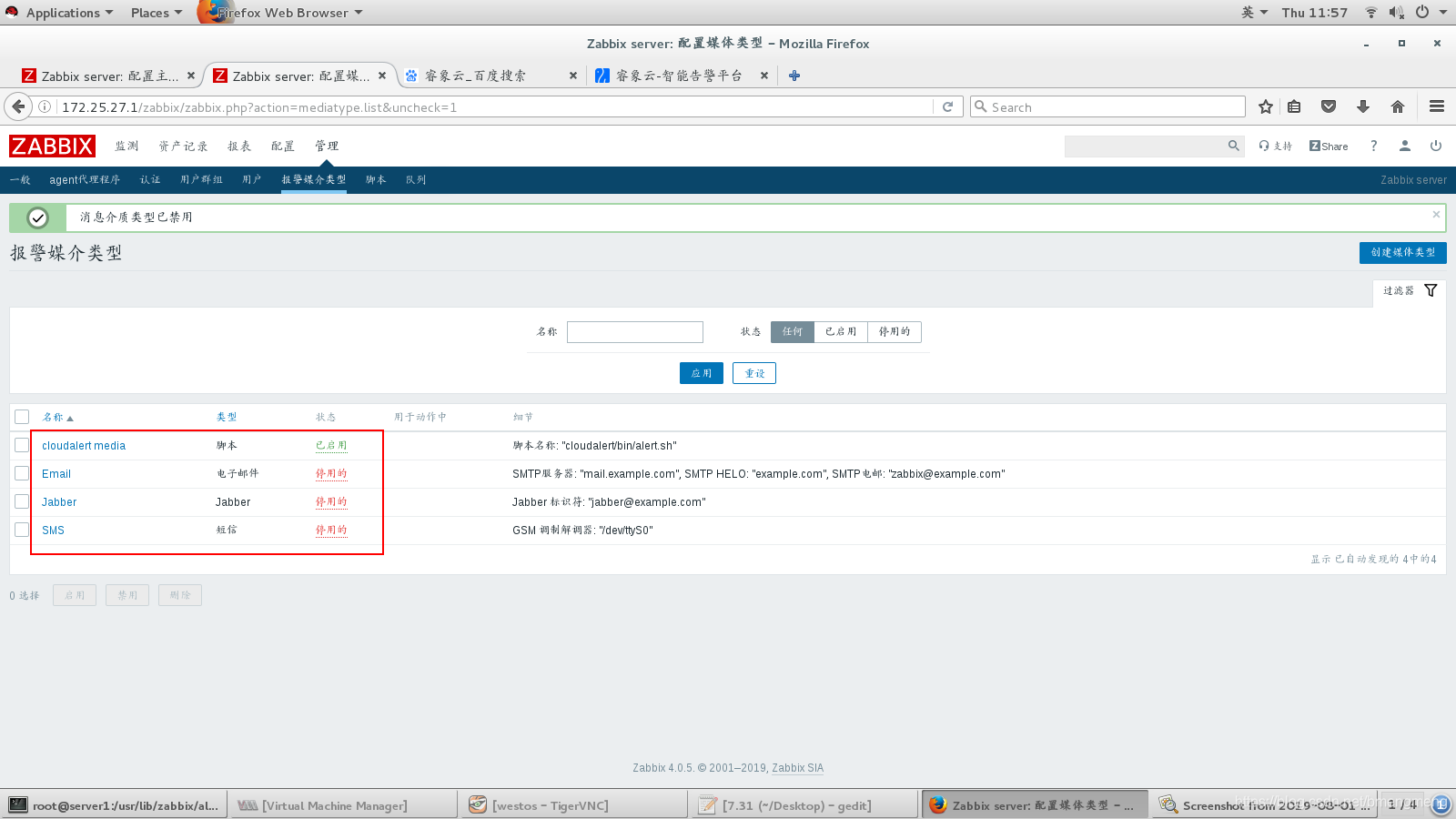1456x819 pixels.
Task: Click 创建媒体类型 button
Action: coord(1402,252)
